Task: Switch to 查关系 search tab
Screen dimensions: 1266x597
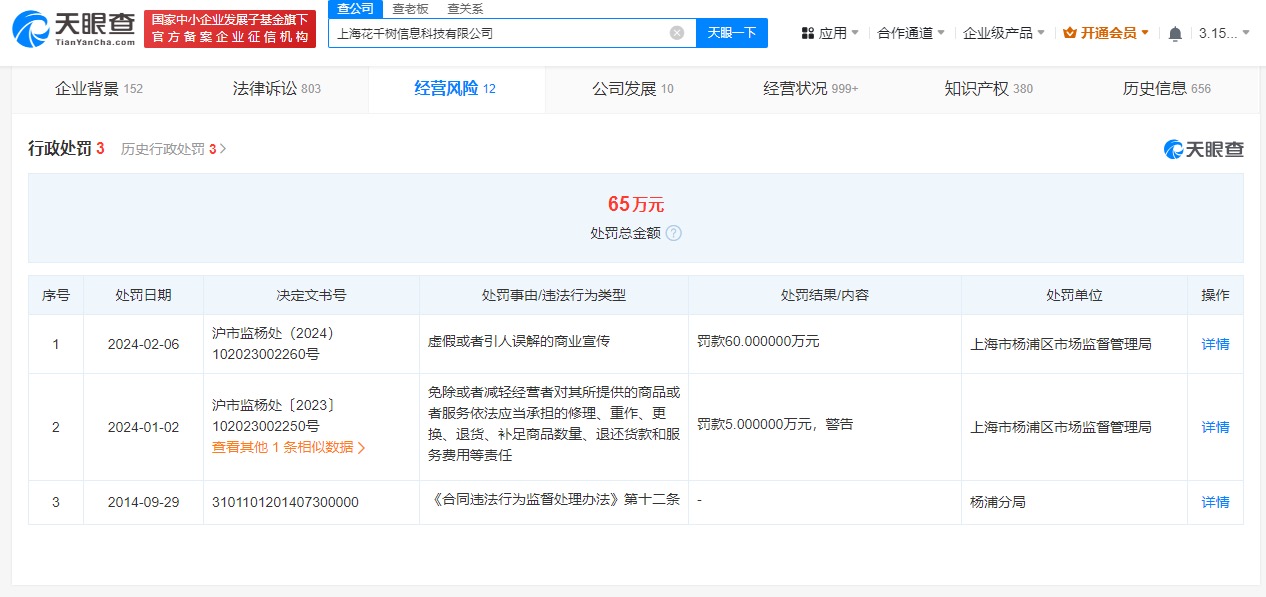Action: (465, 8)
